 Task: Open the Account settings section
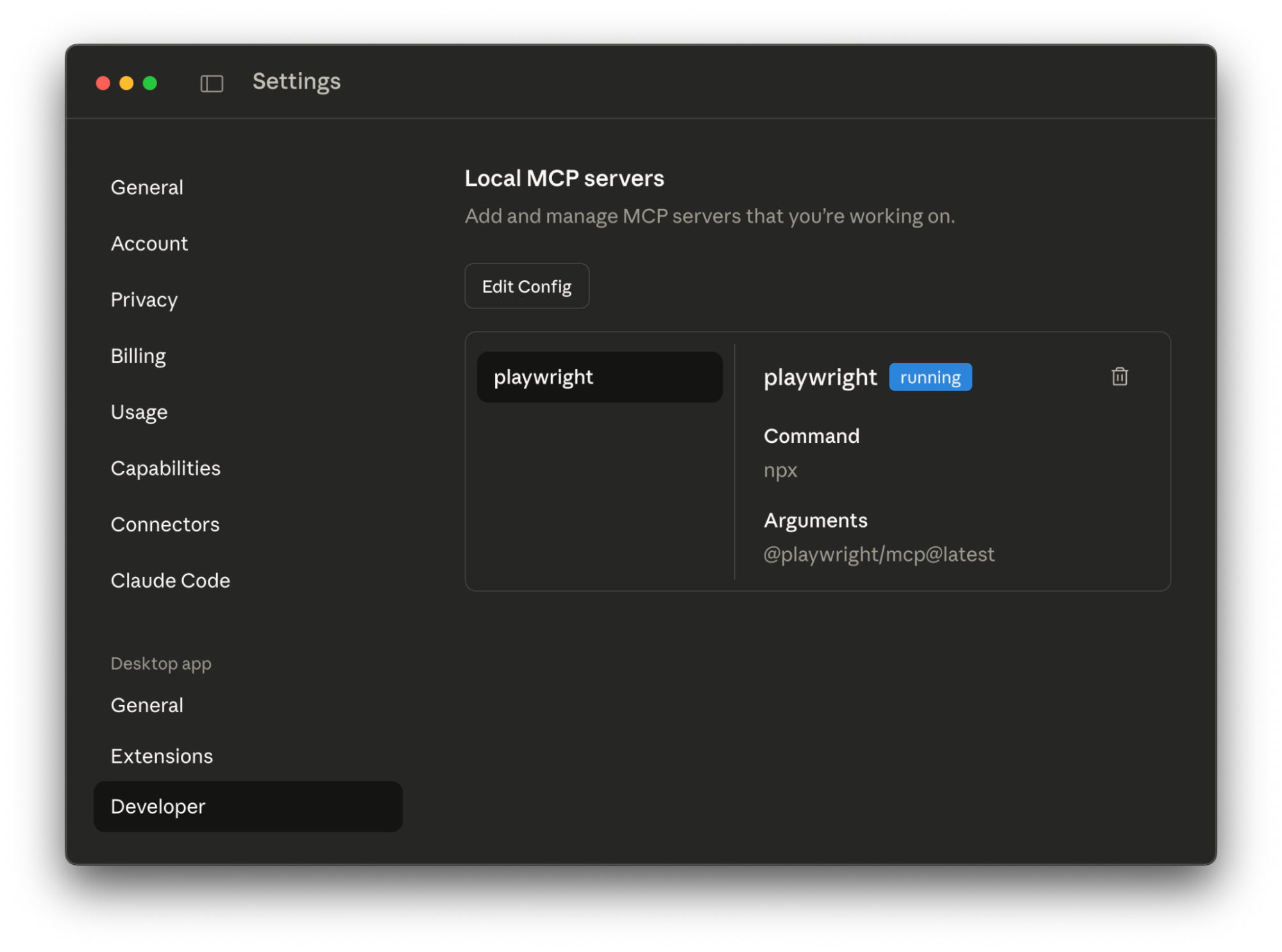click(x=149, y=244)
